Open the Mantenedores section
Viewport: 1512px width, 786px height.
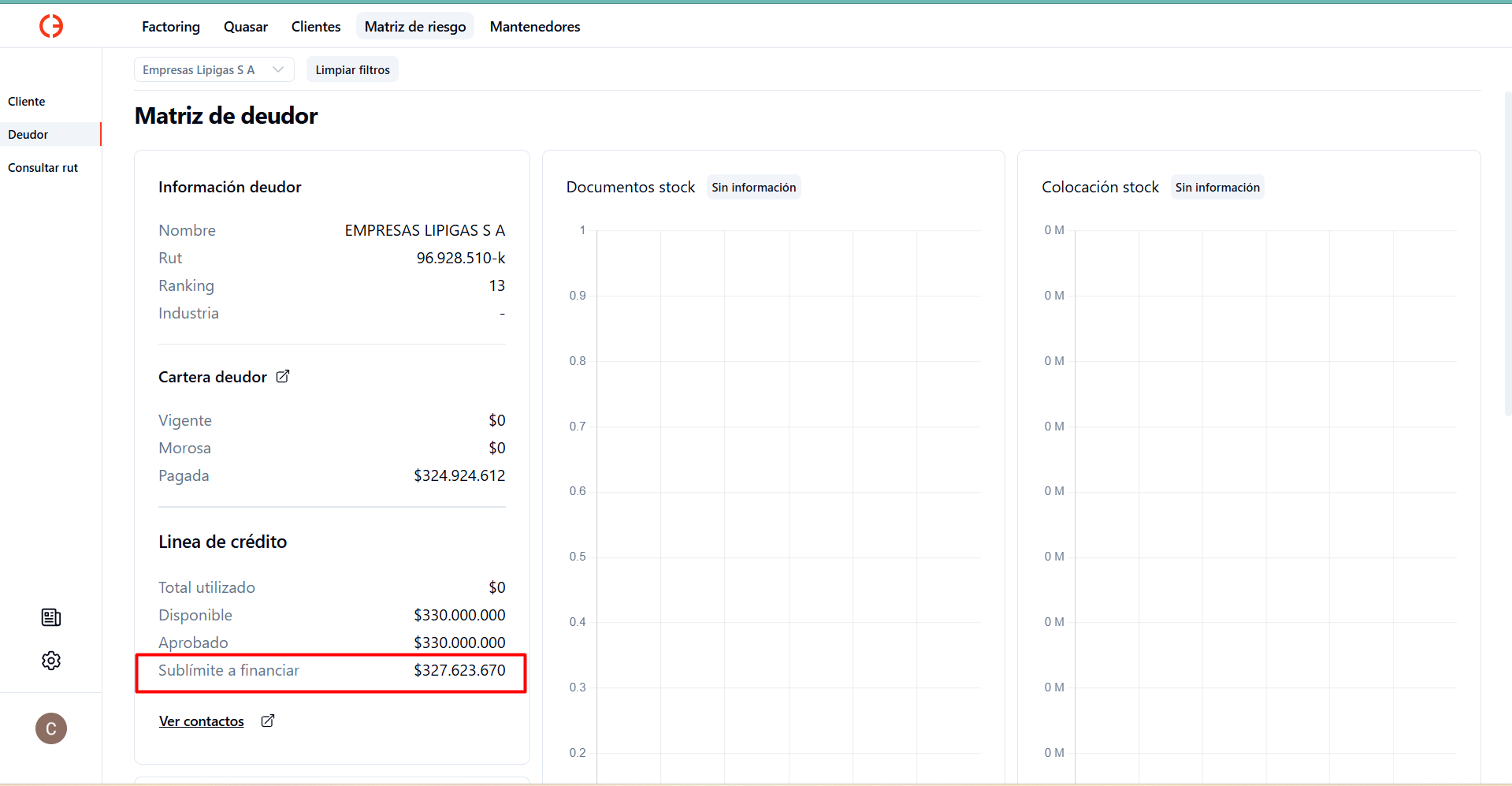(534, 26)
